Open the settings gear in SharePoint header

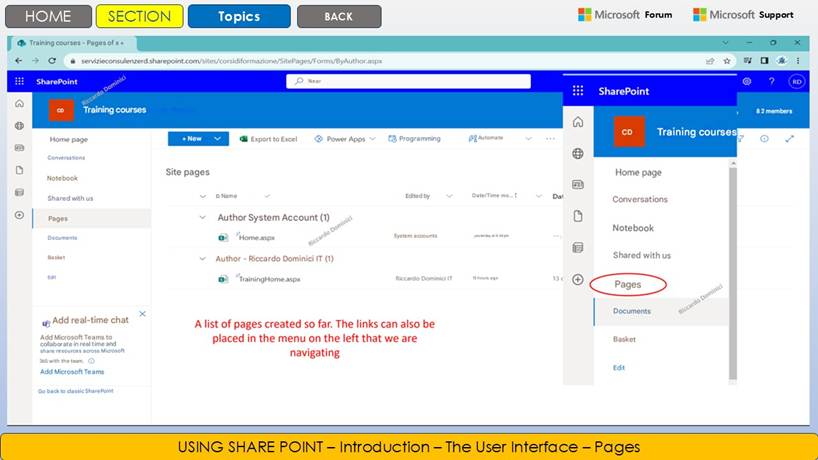[x=747, y=81]
